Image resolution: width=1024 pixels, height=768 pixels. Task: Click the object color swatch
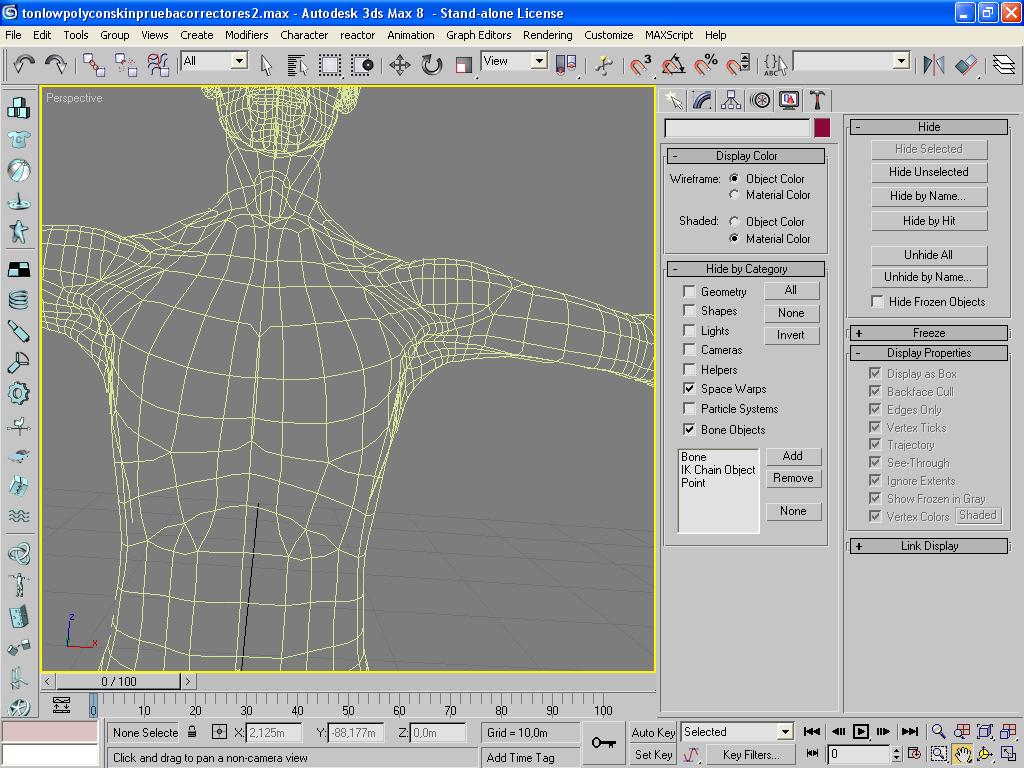tap(821, 128)
